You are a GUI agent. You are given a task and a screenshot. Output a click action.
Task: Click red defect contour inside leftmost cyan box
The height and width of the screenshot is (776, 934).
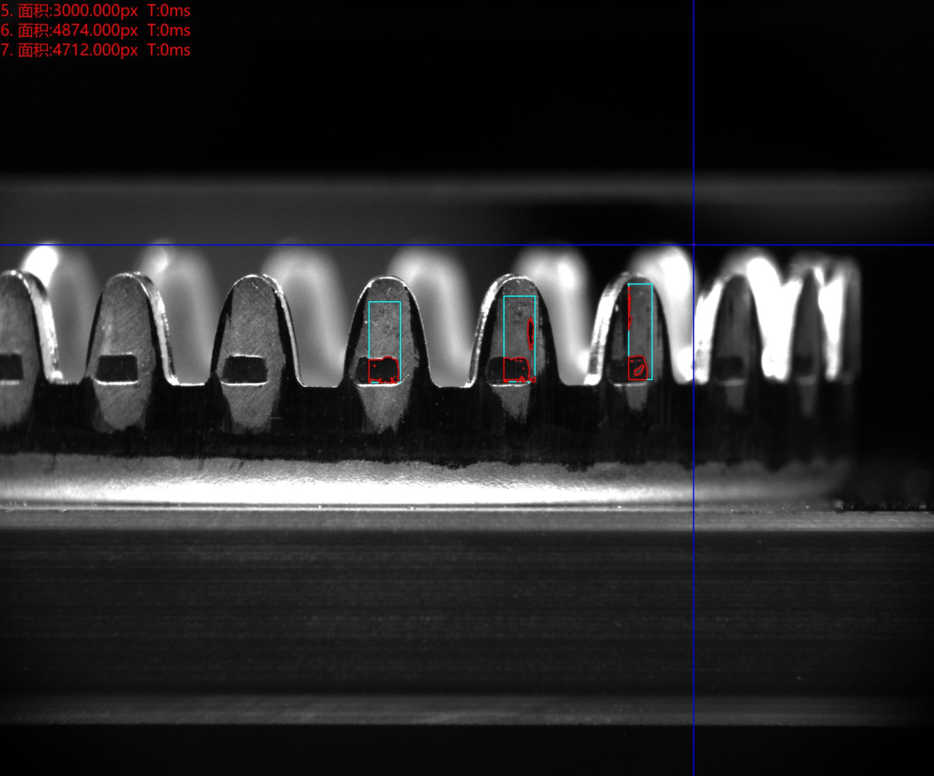coord(383,371)
